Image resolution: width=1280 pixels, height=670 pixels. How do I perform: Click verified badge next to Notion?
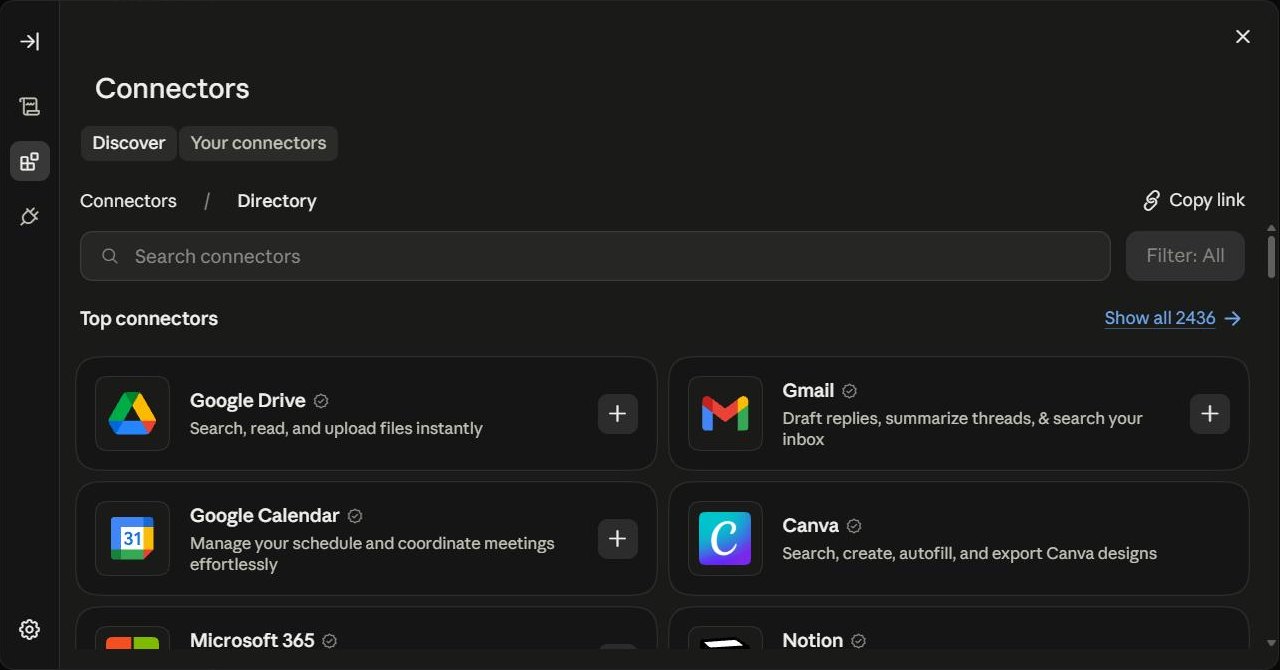tap(858, 640)
